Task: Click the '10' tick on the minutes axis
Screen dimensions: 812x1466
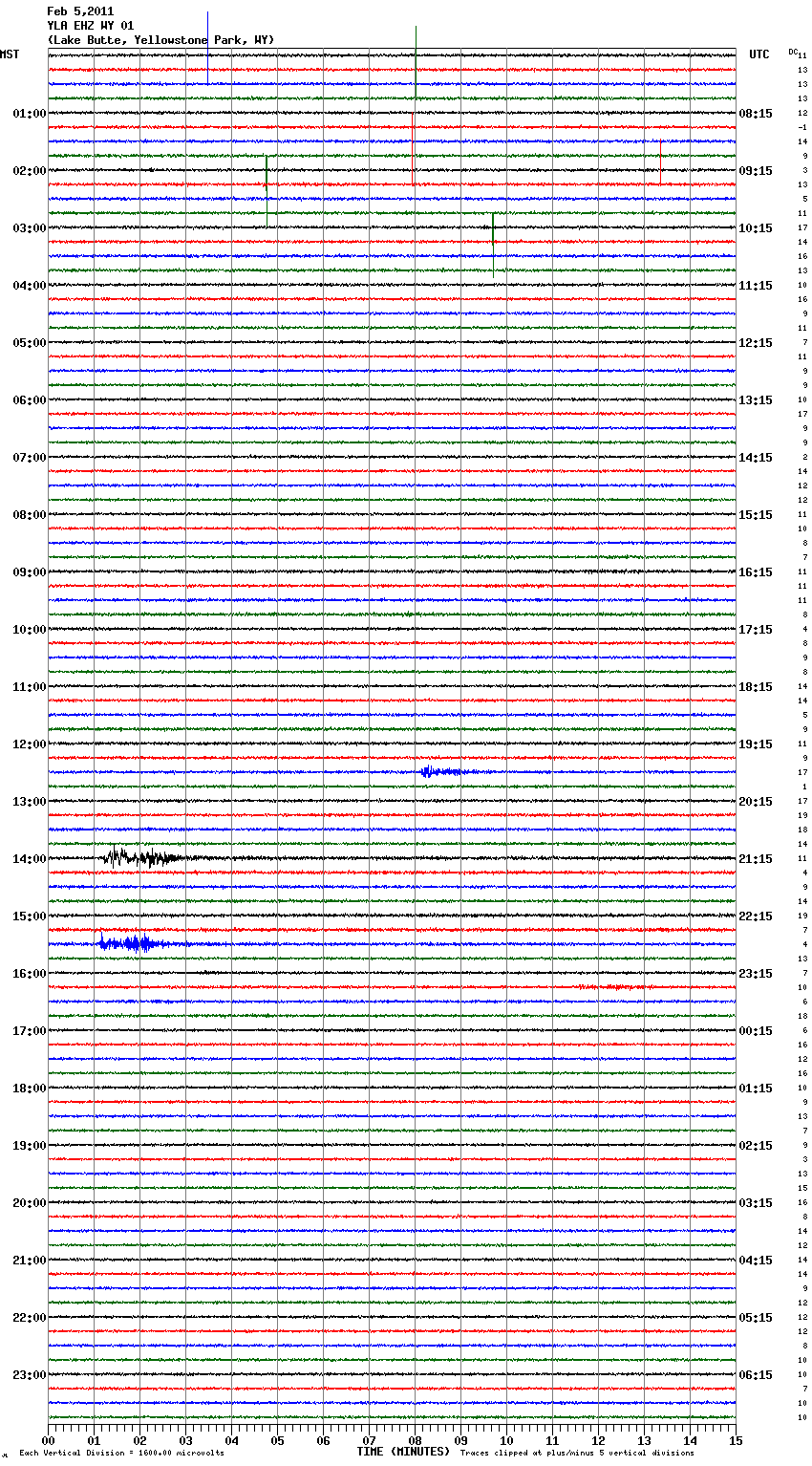Action: pos(506,1440)
